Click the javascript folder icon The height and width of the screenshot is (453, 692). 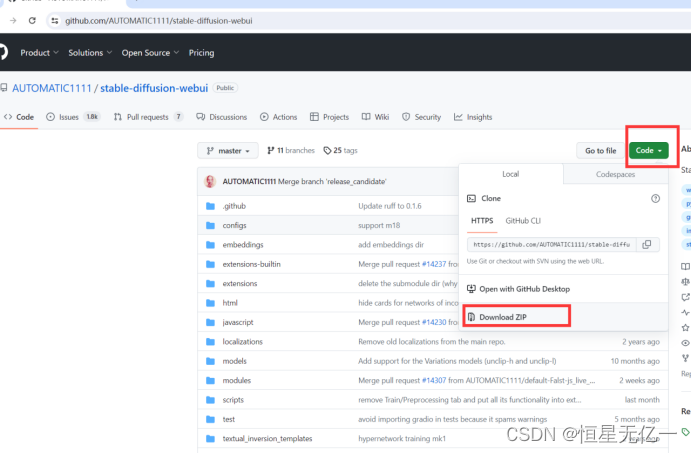click(x=211, y=323)
